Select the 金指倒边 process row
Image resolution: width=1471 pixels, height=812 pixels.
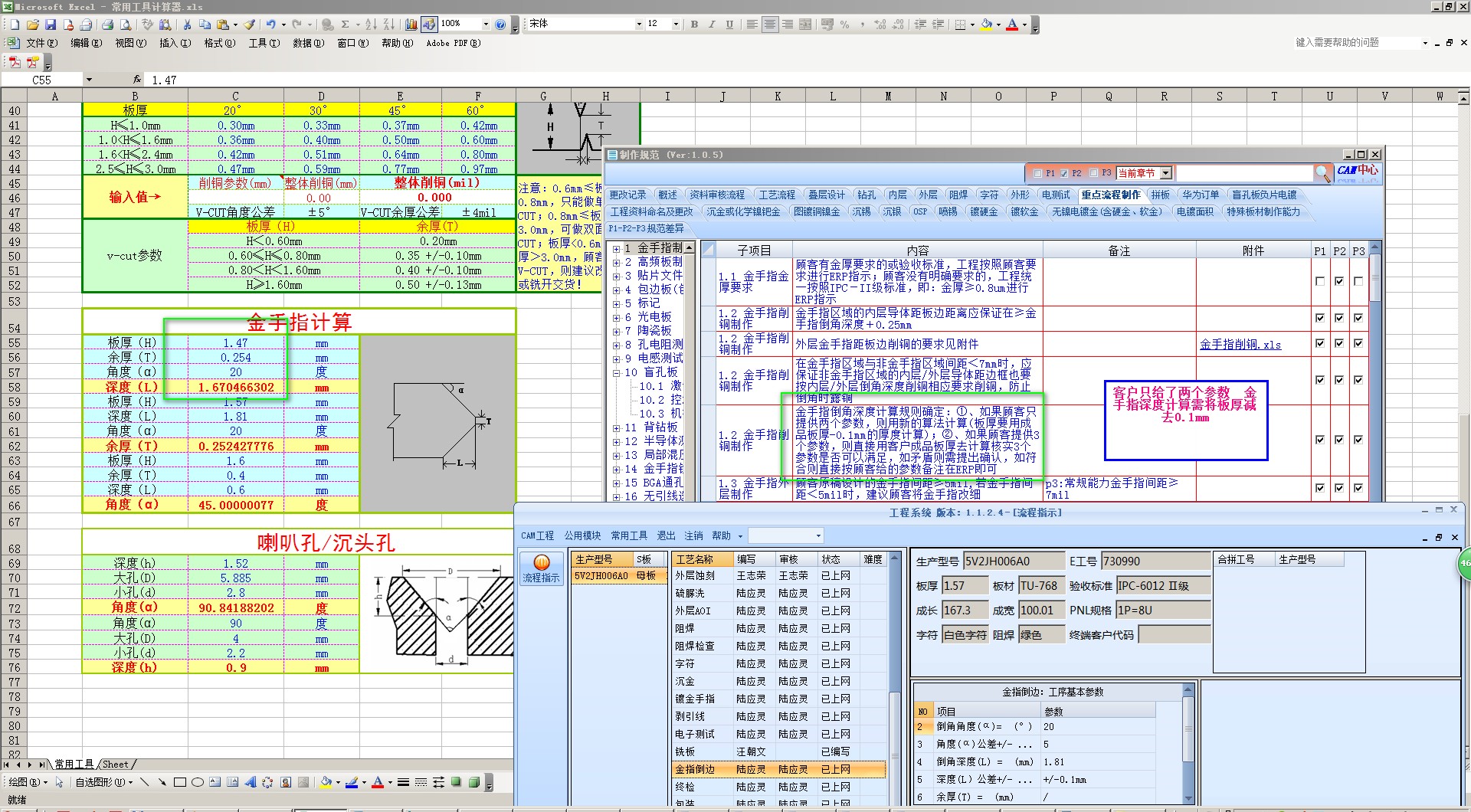point(694,769)
